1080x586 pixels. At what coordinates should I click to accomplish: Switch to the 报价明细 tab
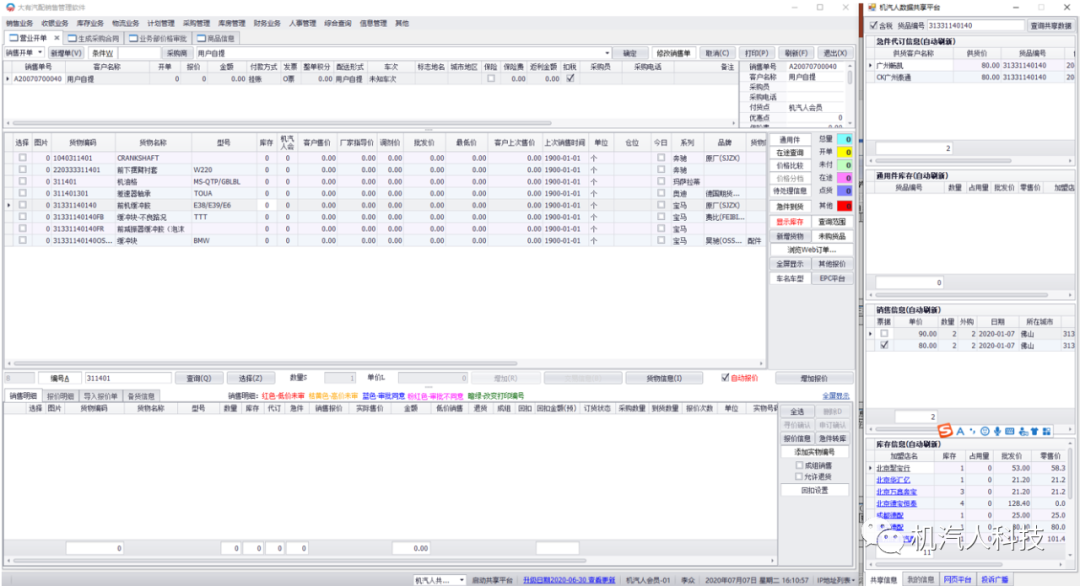click(62, 396)
